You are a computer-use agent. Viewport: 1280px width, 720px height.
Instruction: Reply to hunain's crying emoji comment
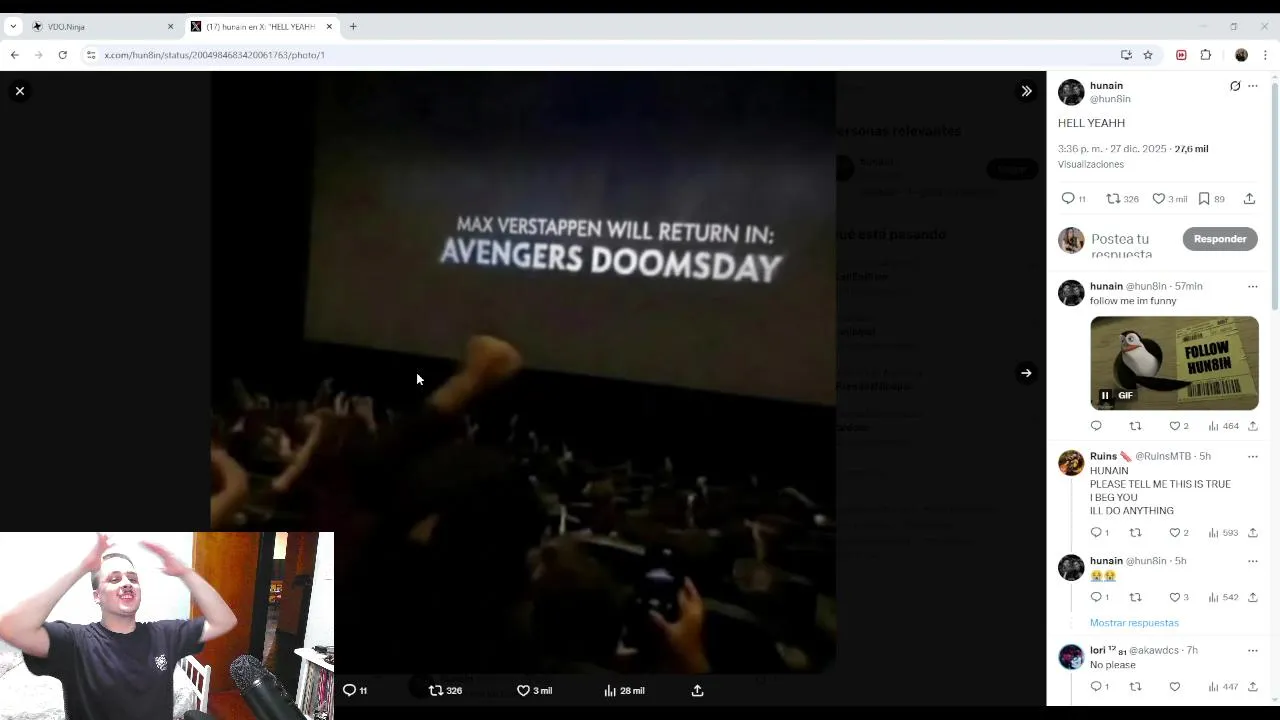pyautogui.click(x=1099, y=597)
